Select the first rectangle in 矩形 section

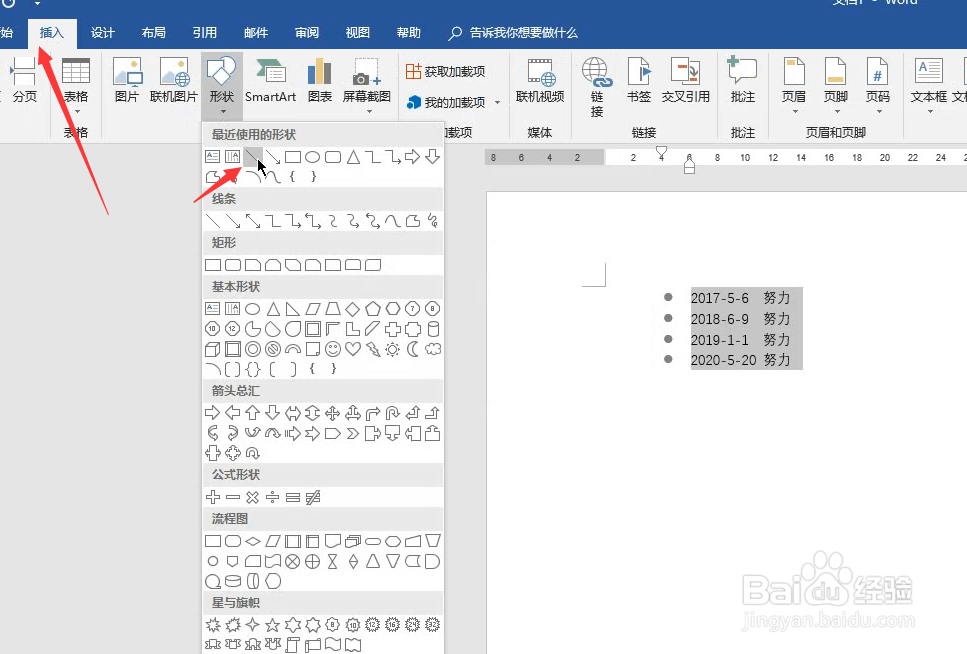coord(213,265)
